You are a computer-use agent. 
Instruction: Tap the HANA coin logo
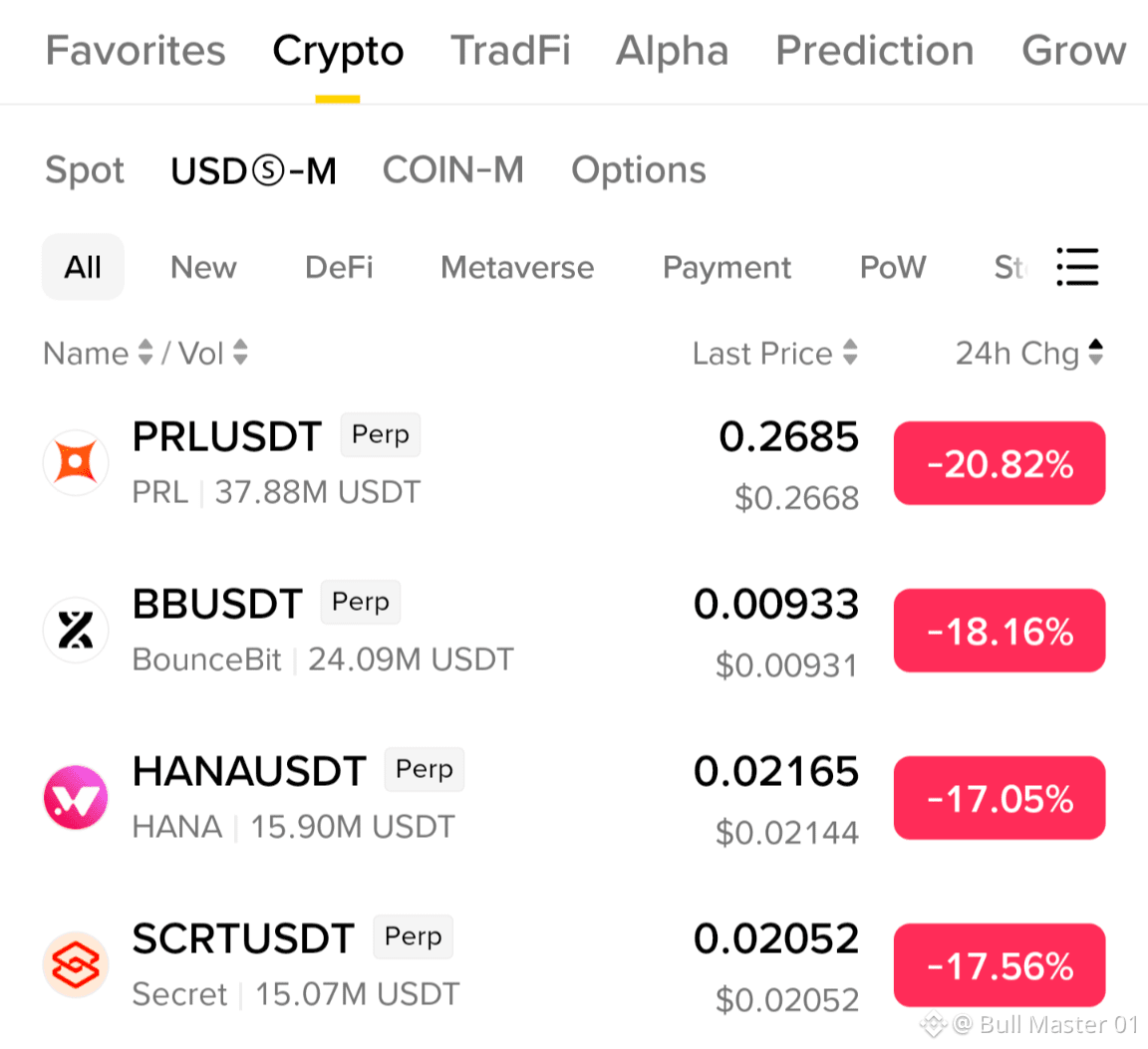pyautogui.click(x=76, y=797)
